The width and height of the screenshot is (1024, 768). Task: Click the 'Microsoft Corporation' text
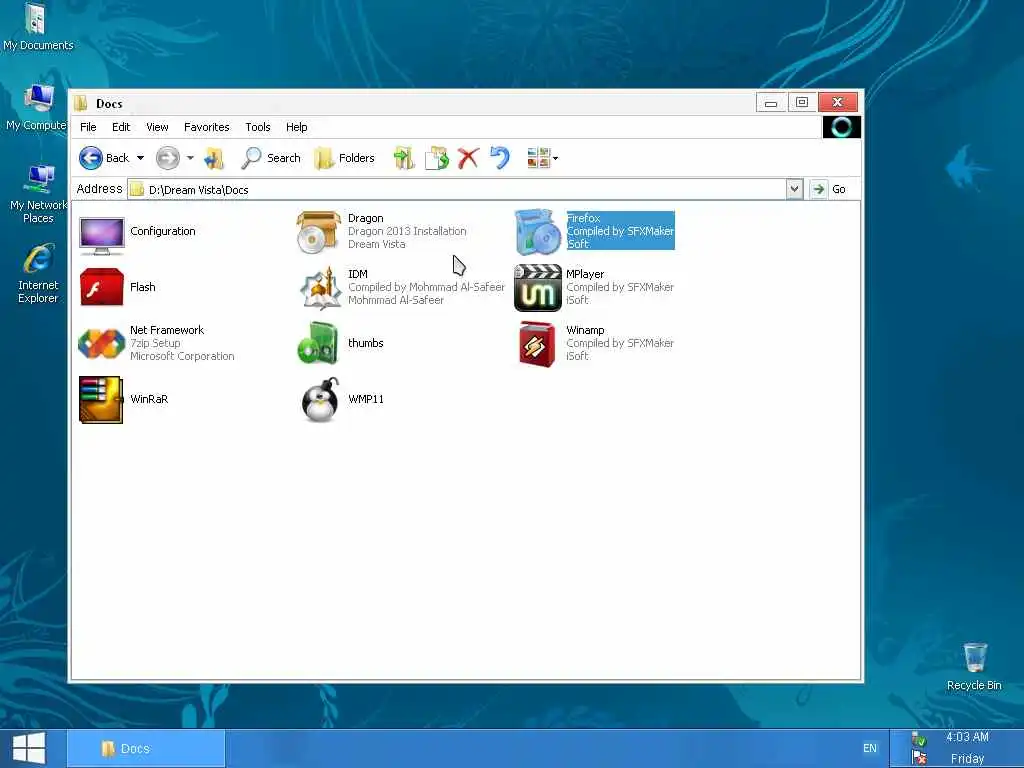point(182,356)
